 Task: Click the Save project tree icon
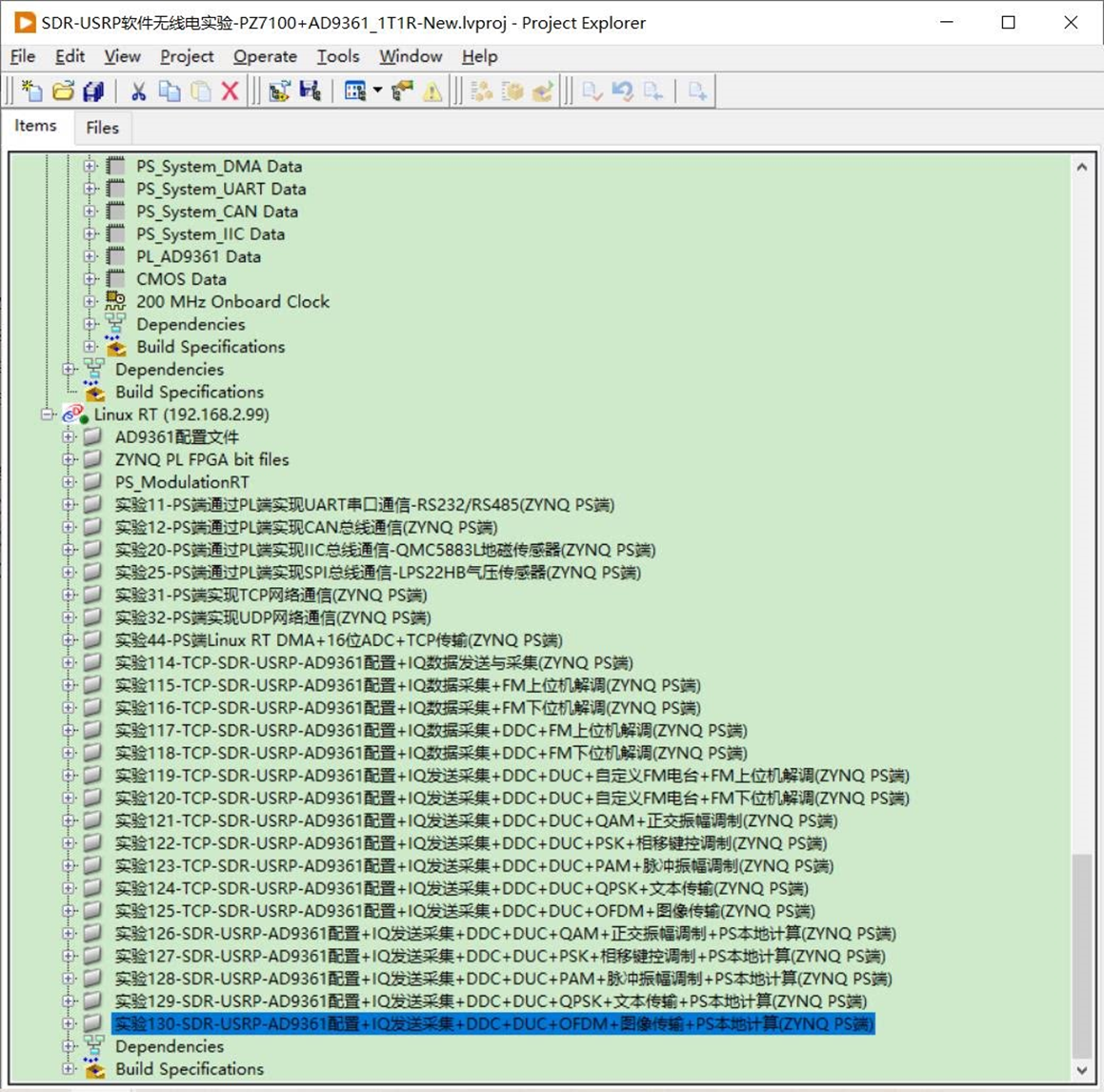(x=310, y=91)
